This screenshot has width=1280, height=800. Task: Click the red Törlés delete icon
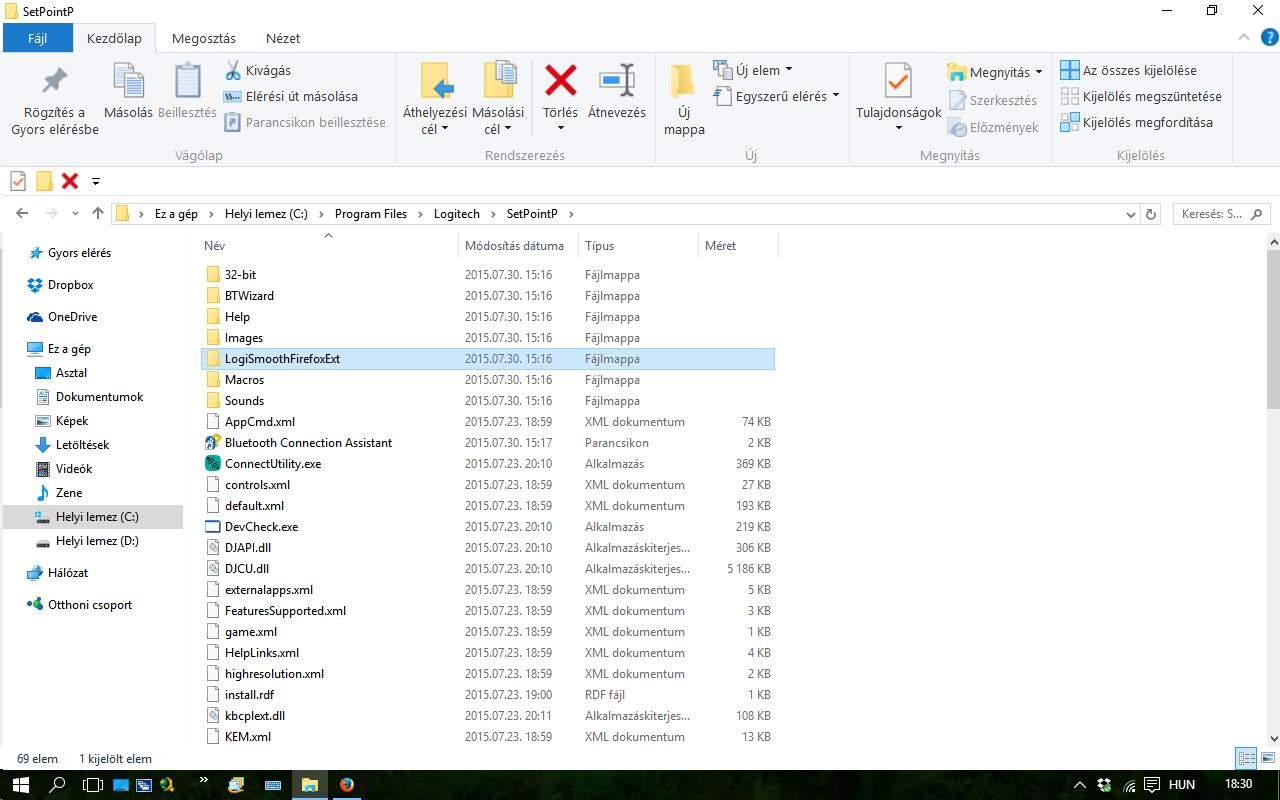tap(560, 80)
